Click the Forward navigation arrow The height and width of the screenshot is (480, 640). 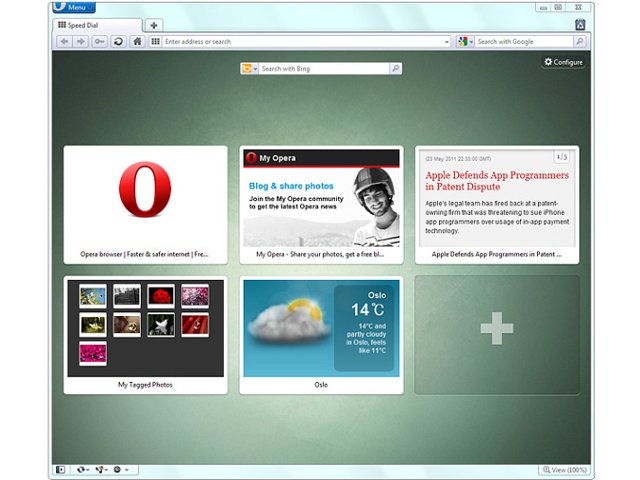point(81,42)
